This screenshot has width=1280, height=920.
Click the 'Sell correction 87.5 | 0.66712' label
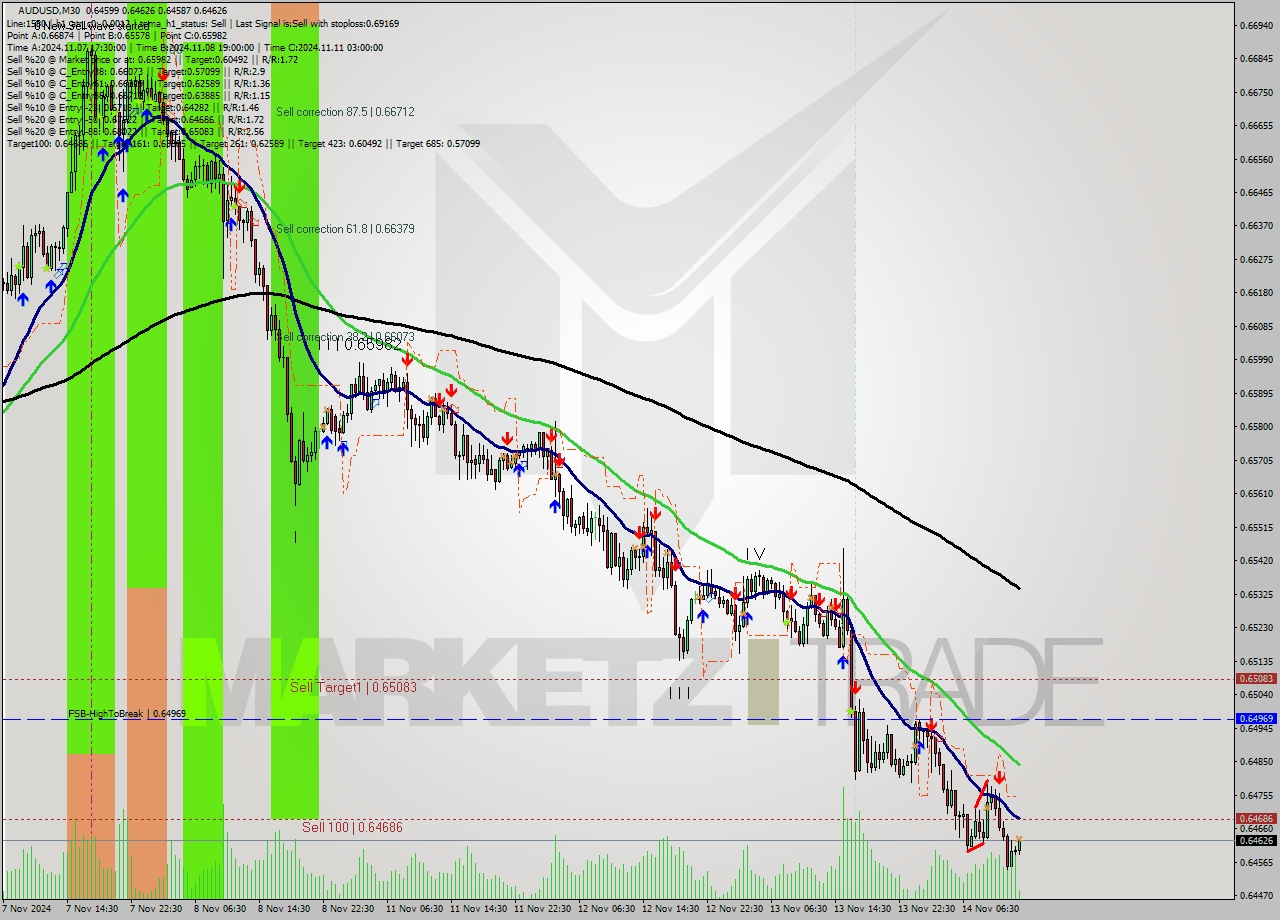[345, 112]
